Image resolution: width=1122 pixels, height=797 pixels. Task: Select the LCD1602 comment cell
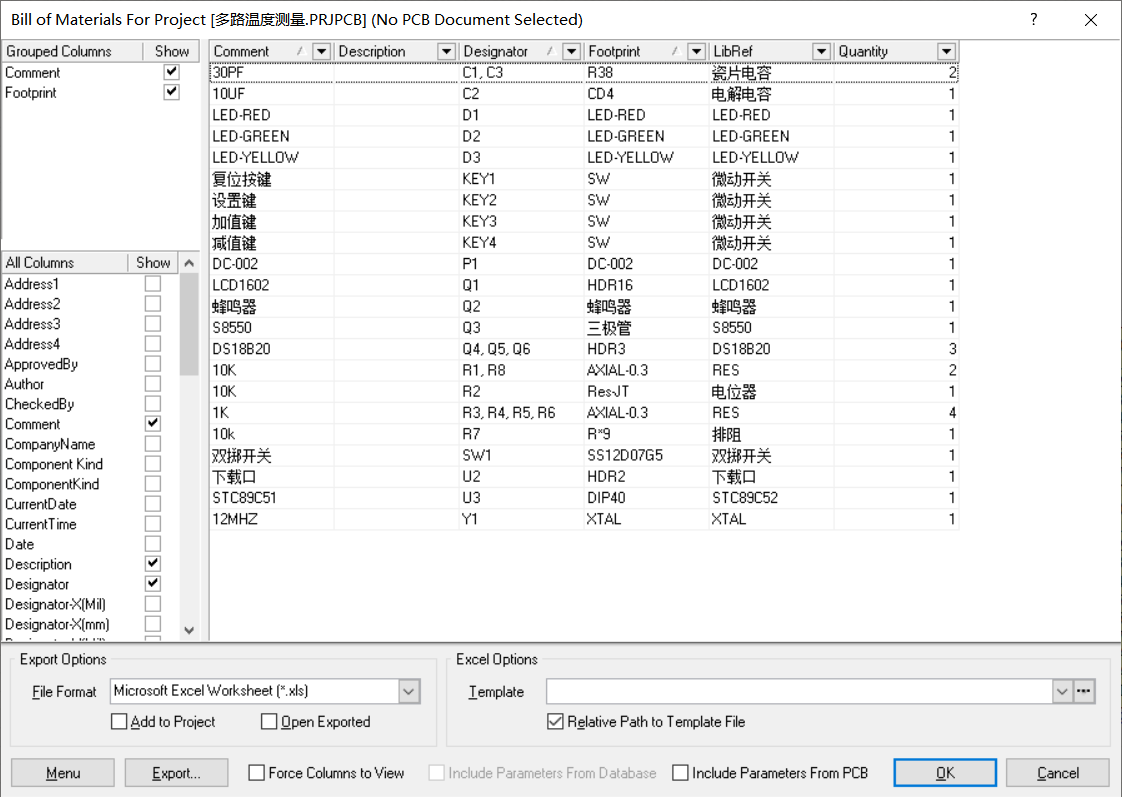(271, 285)
